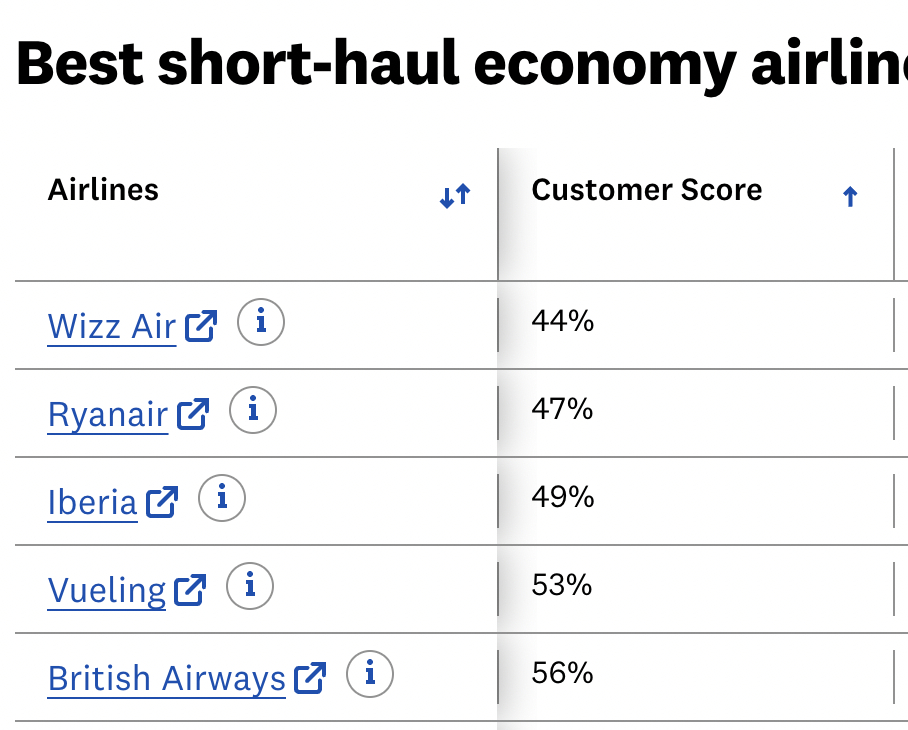Open the Iberia link
Image resolution: width=908 pixels, height=730 pixels.
(x=93, y=502)
